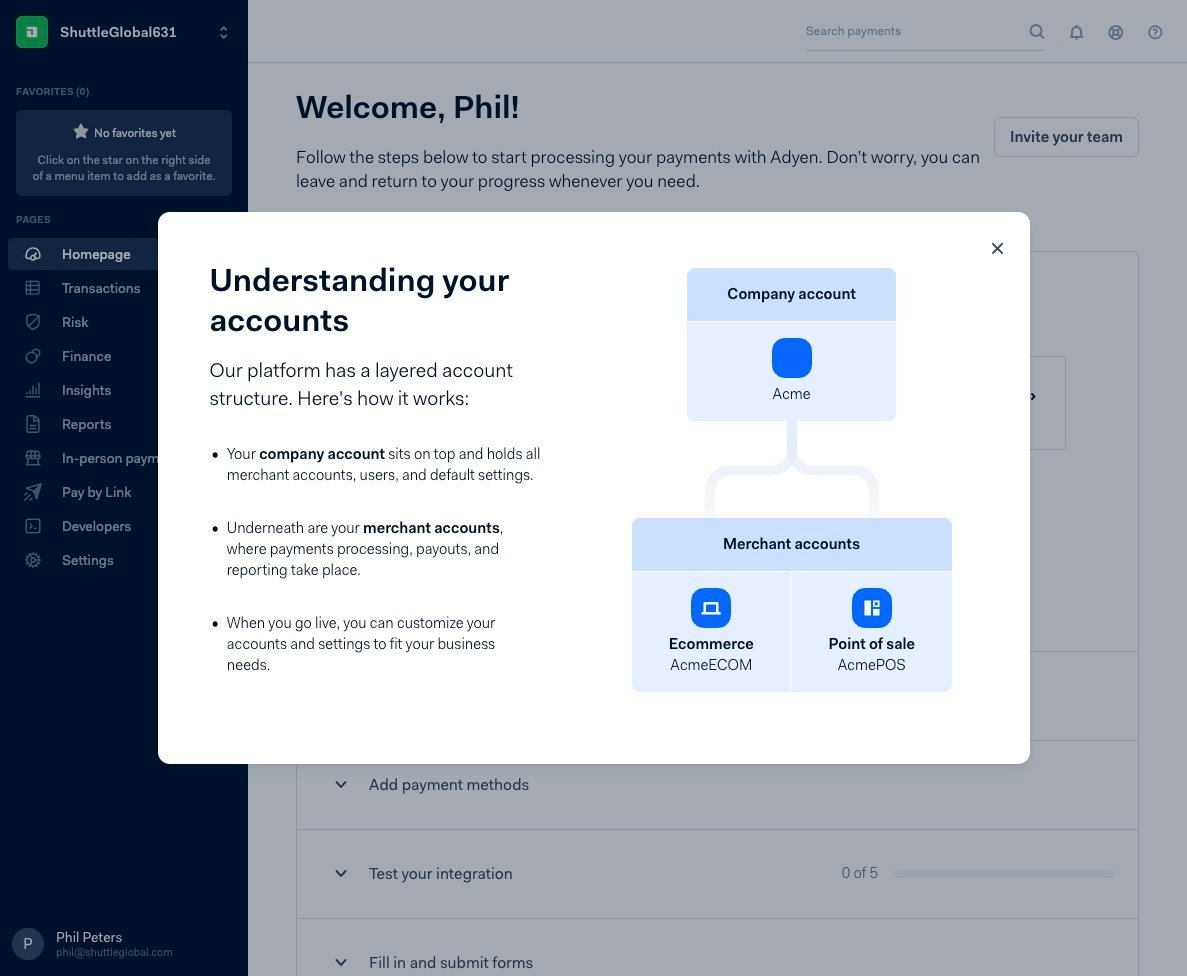Click the Welcome, Phil! heading
This screenshot has width=1187, height=976.
407,108
